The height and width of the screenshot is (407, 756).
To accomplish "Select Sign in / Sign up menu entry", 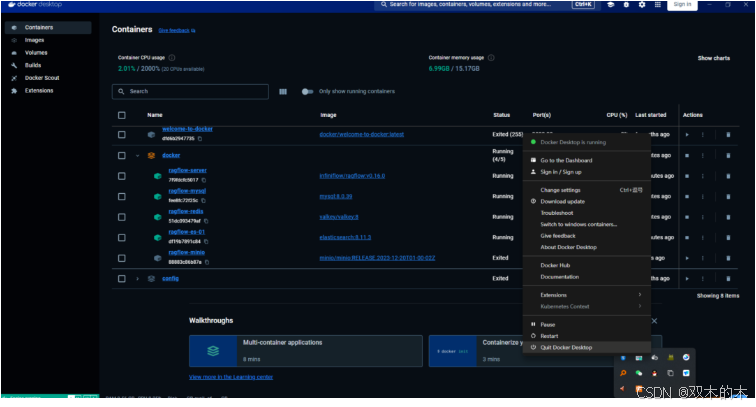I will (x=587, y=172).
